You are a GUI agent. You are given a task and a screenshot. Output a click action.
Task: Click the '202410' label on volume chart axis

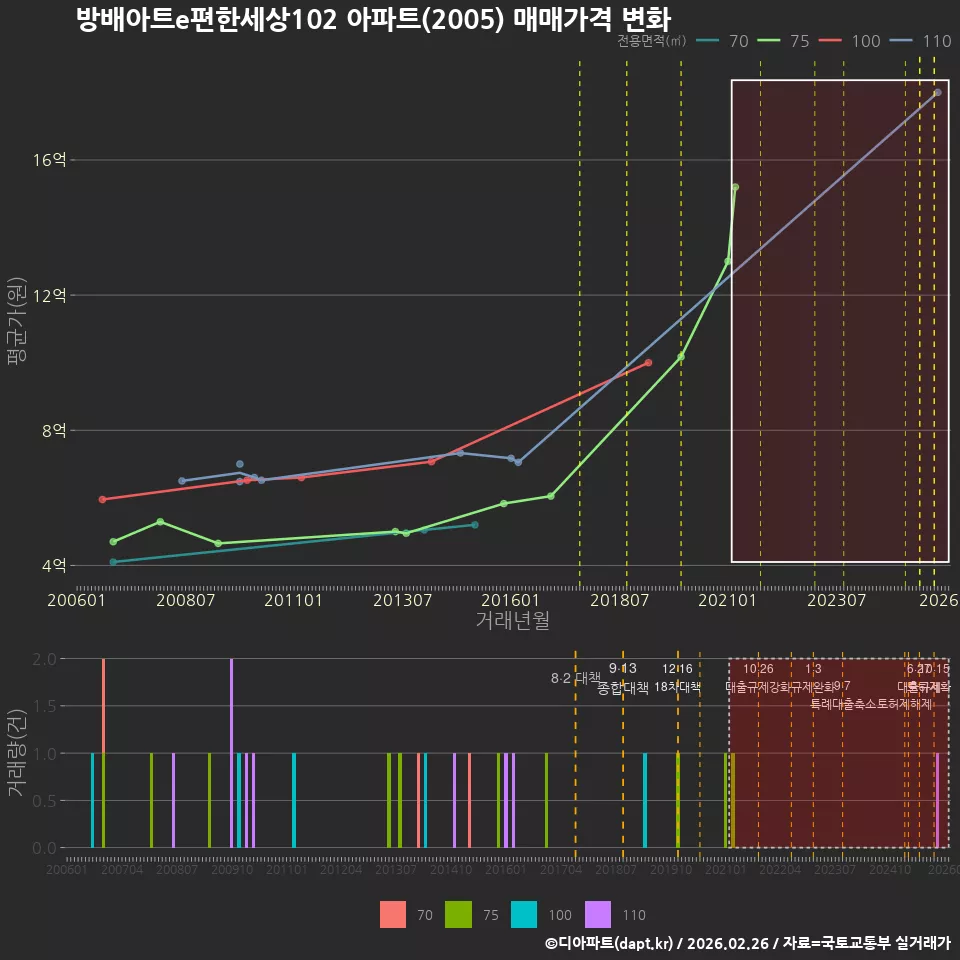tap(890, 869)
